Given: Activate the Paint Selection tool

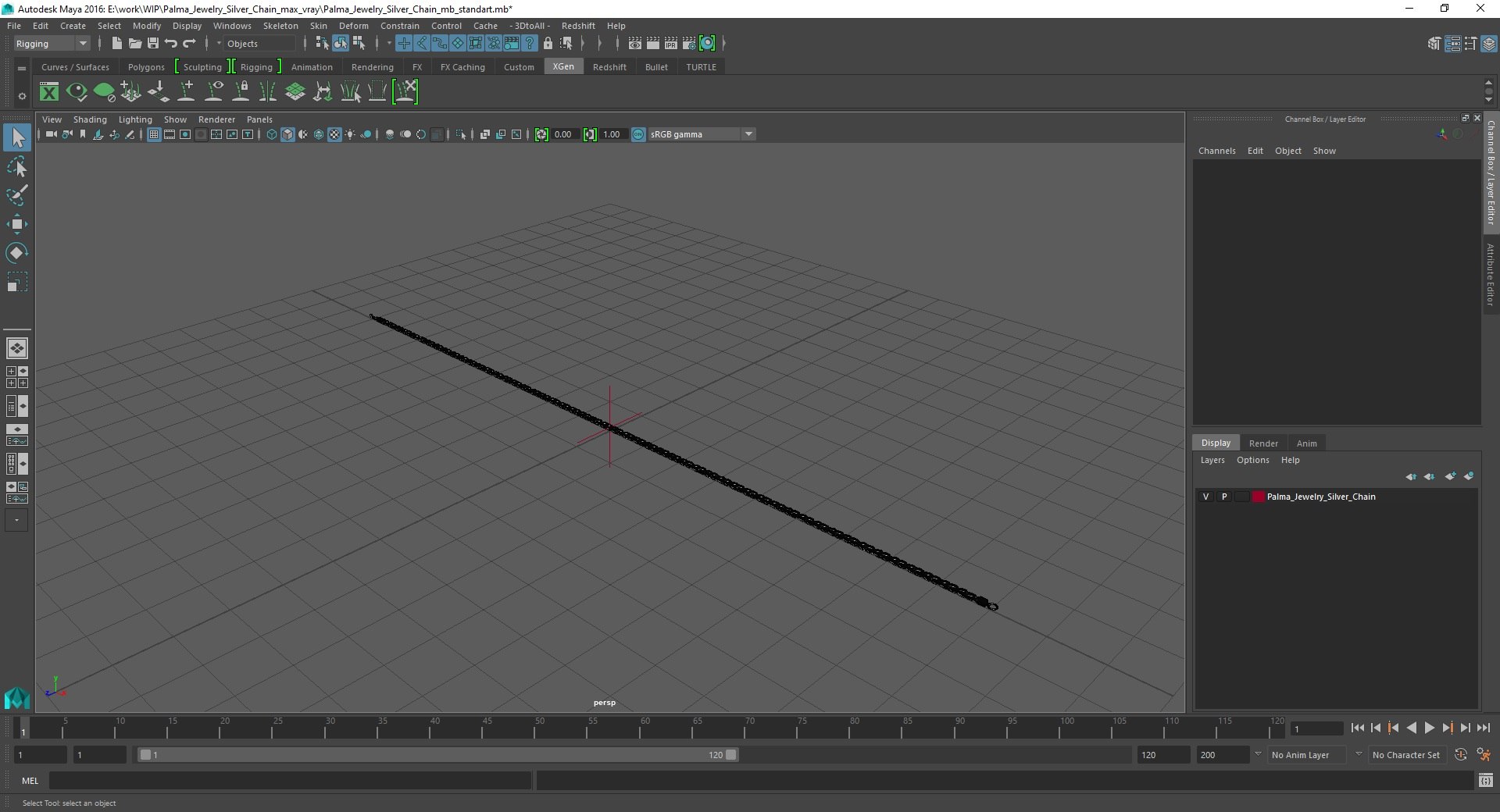Looking at the screenshot, I should coord(17,195).
